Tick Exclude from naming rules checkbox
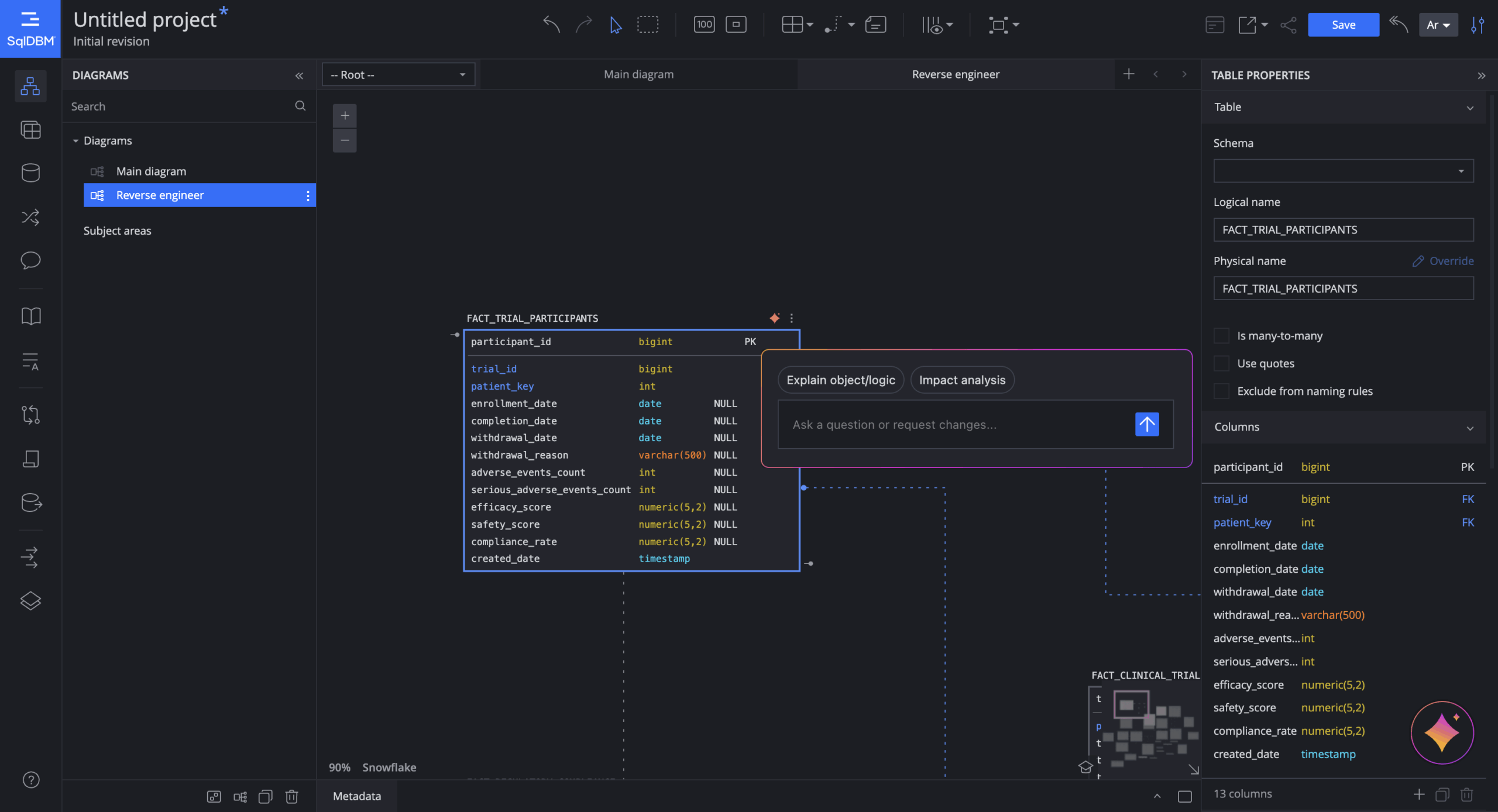The image size is (1498, 812). pyautogui.click(x=1221, y=391)
